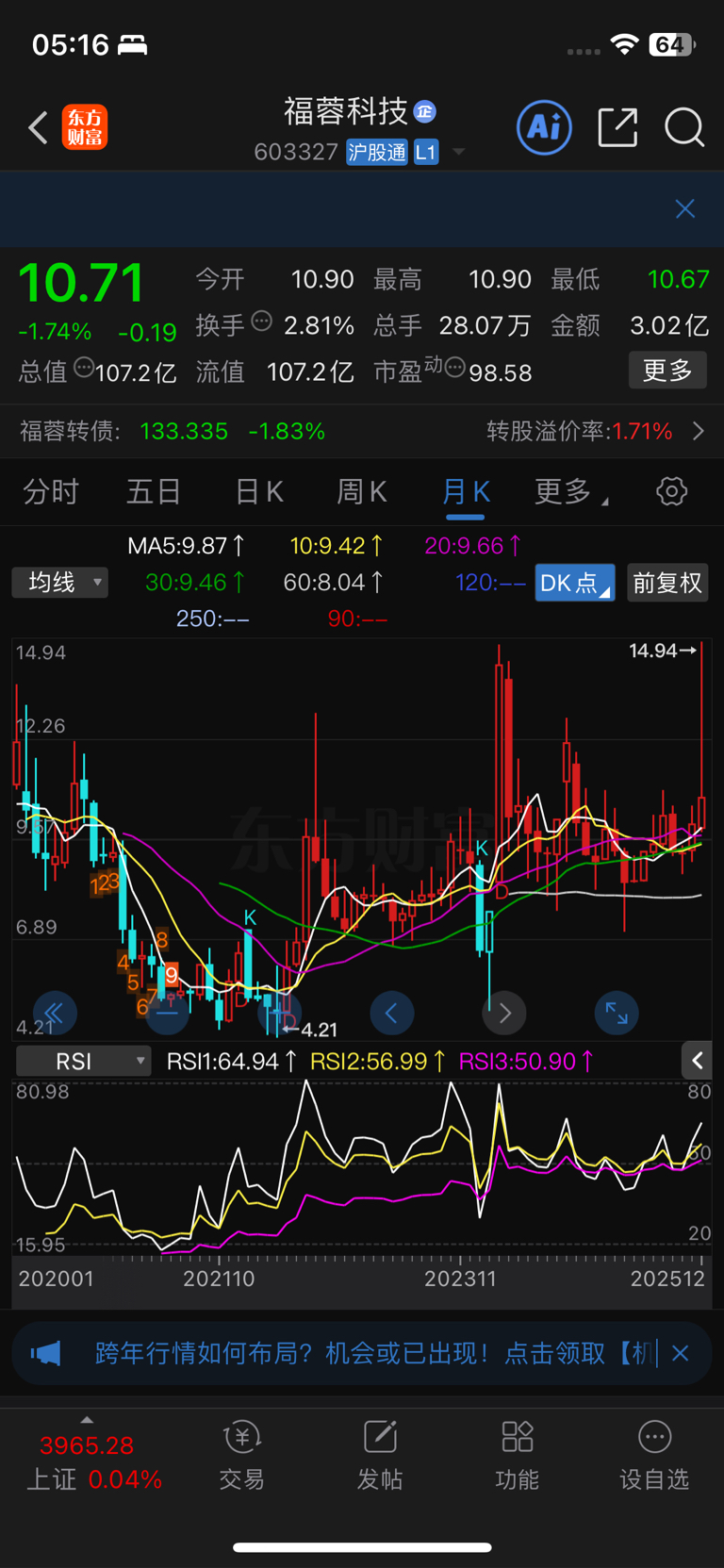Expand the 更多 chart period menu
Viewport: 724px width, 1568px height.
[x=570, y=492]
